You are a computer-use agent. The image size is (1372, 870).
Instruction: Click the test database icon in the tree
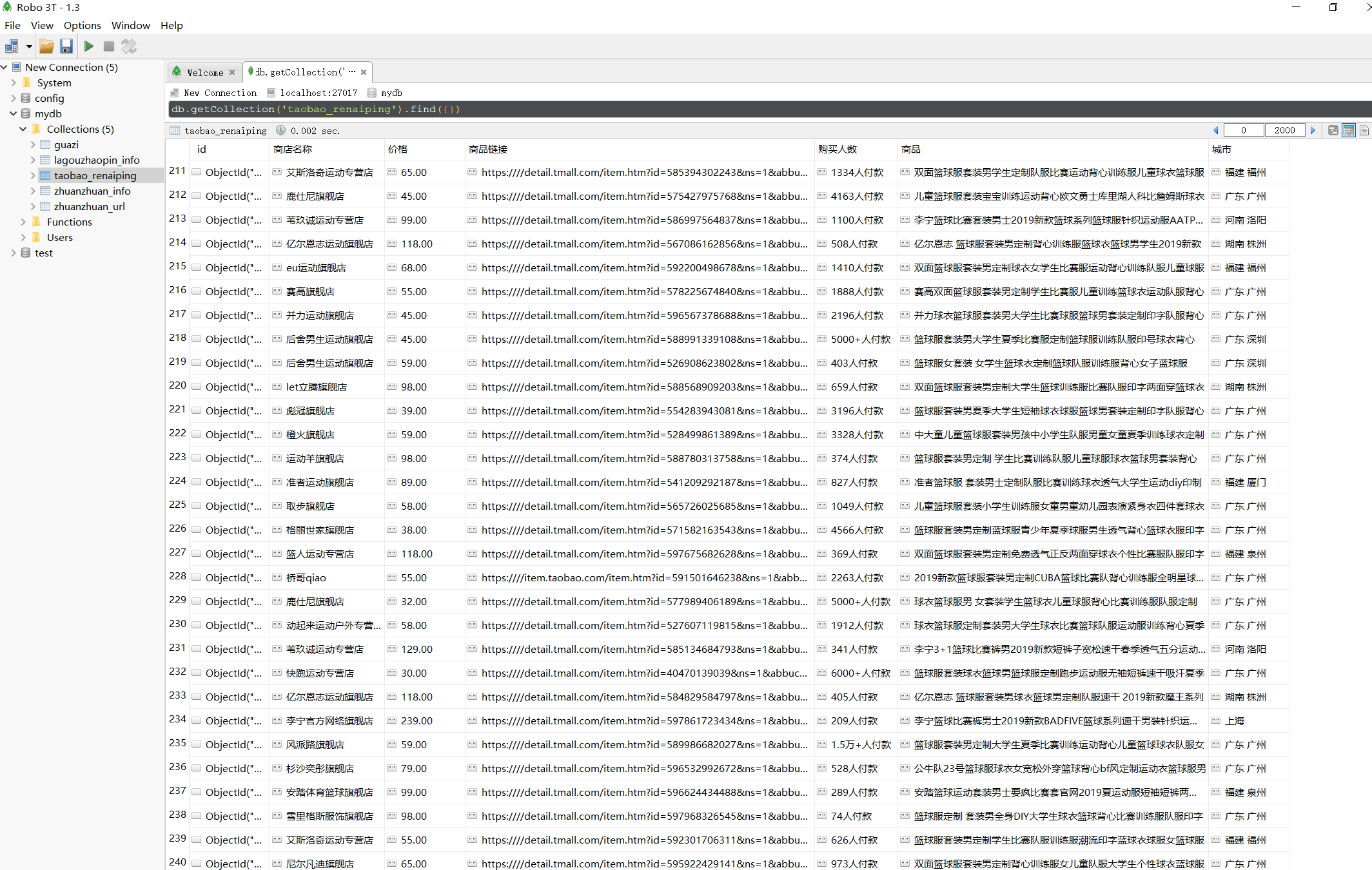point(26,253)
